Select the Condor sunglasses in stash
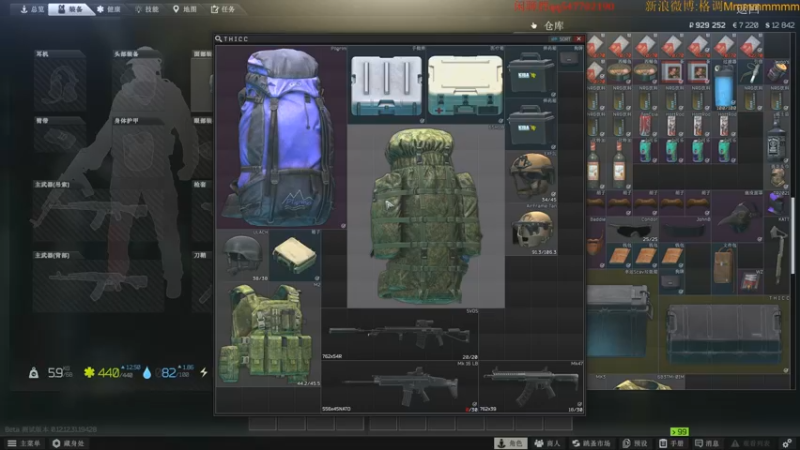 (633, 230)
